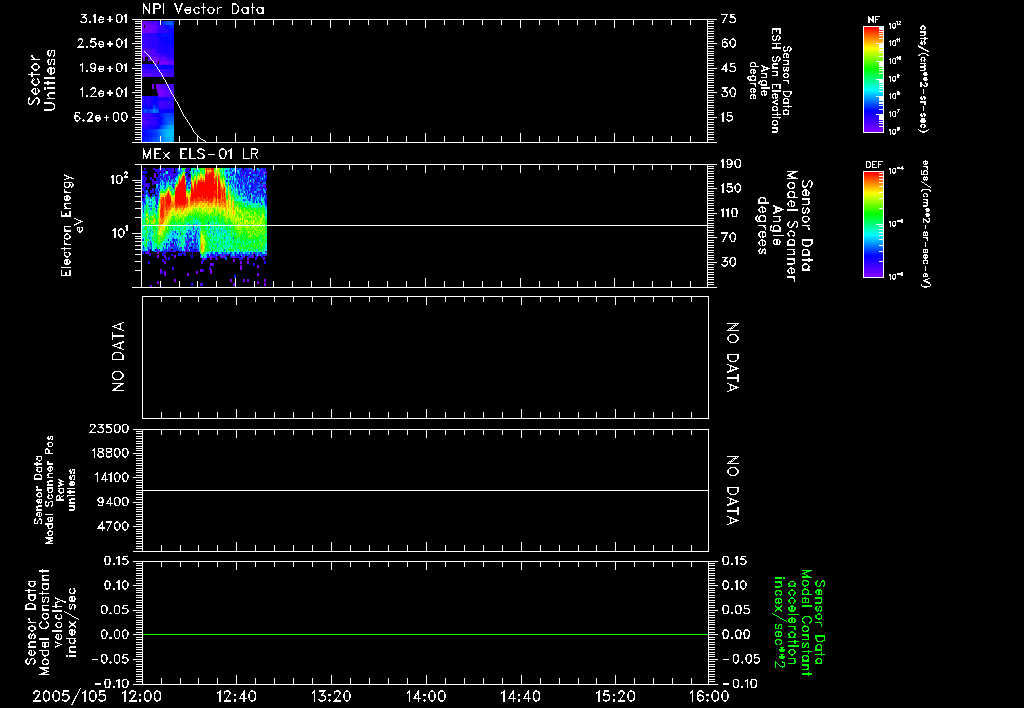
Task: Click the 14:00 time axis label
Action: (x=425, y=696)
